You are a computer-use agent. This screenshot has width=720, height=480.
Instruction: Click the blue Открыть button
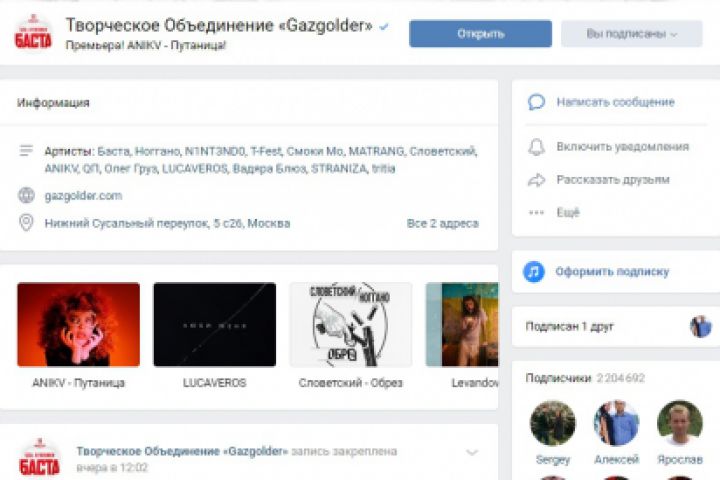point(480,34)
